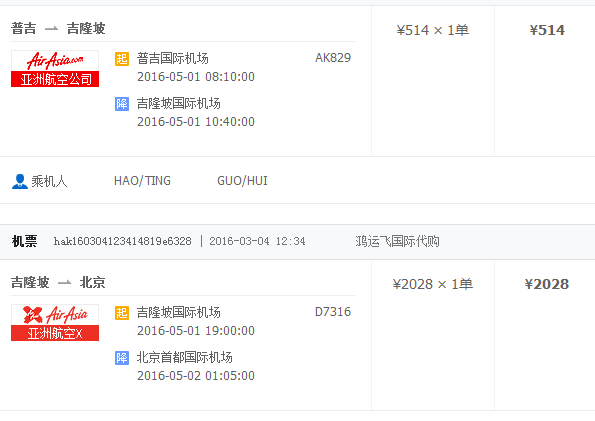
Task: Click the AirAsia X 亚洲航空X logo
Action: coord(55,323)
